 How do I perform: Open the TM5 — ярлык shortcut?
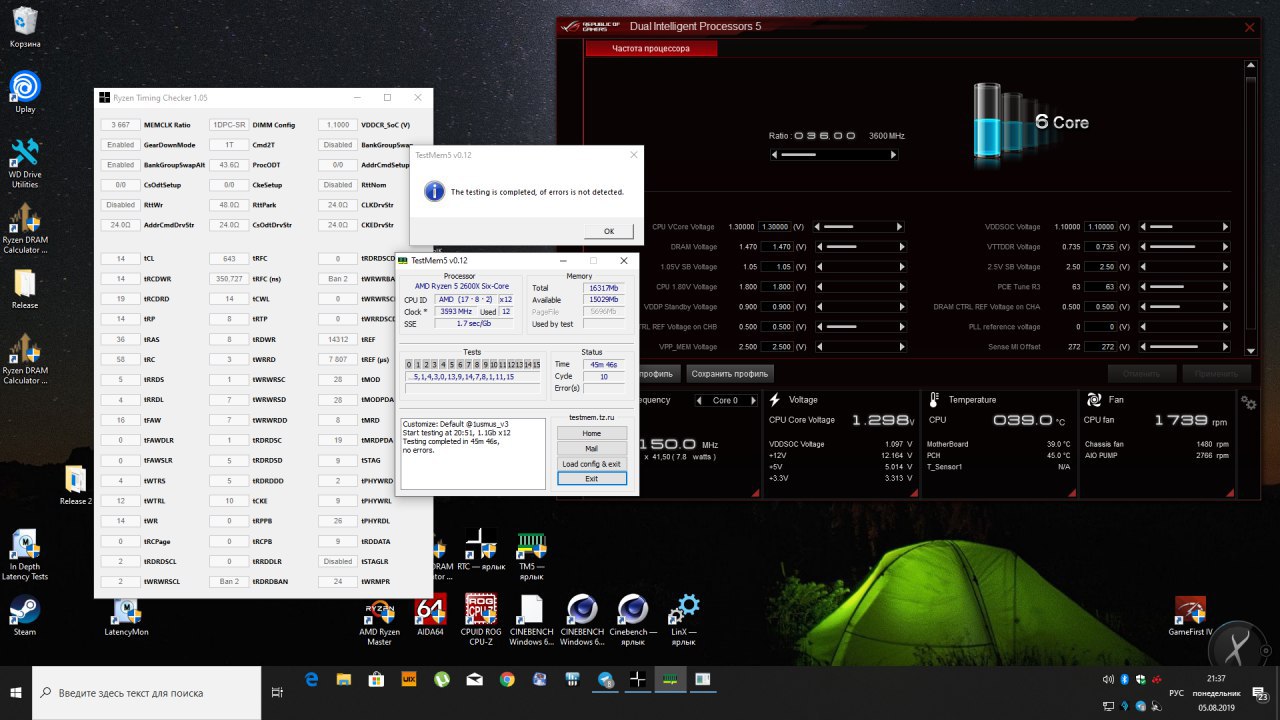[531, 556]
